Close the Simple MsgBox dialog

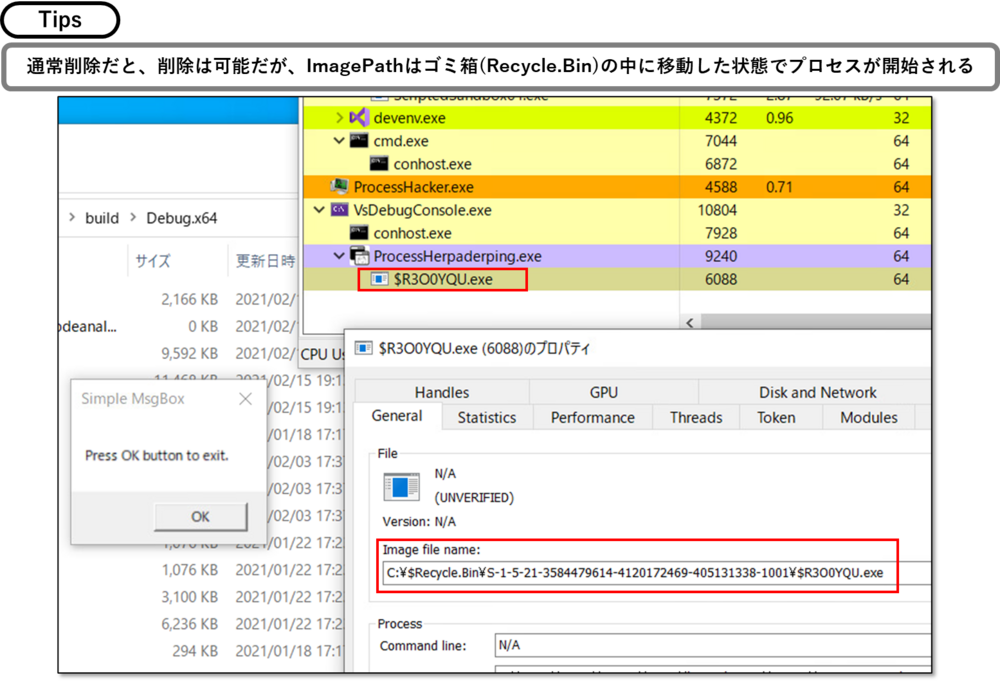pyautogui.click(x=246, y=399)
